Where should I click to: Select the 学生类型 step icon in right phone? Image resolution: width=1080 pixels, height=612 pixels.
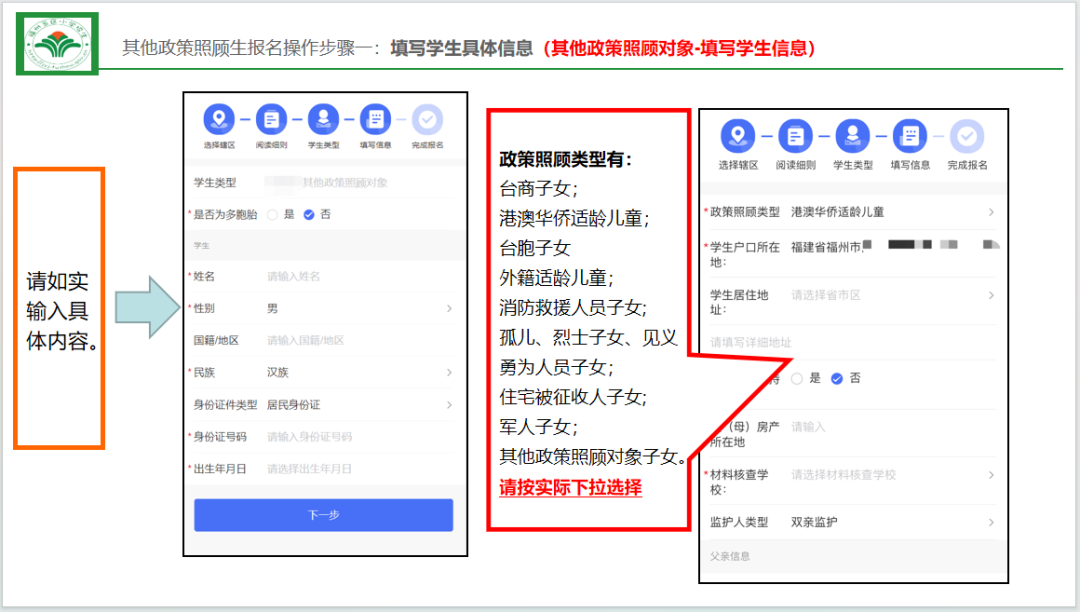853,136
